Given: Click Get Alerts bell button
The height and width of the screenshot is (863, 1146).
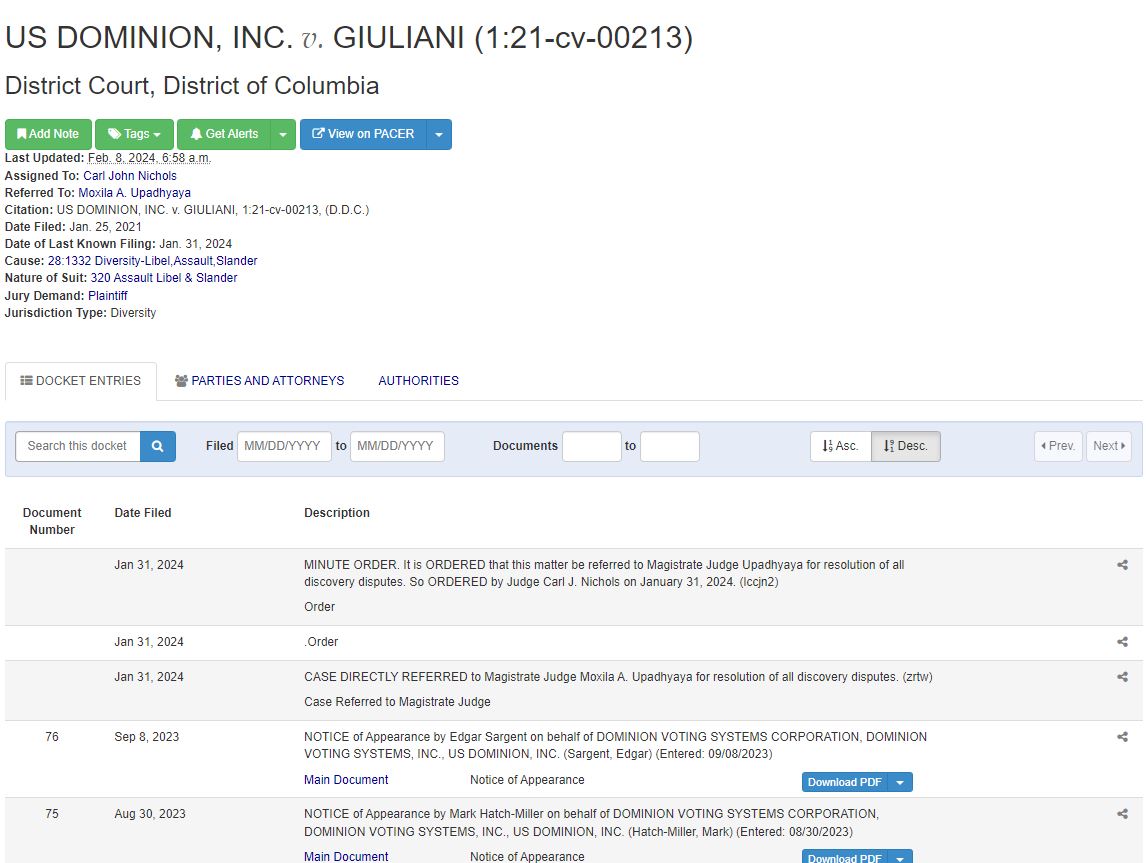Looking at the screenshot, I should coord(224,134).
